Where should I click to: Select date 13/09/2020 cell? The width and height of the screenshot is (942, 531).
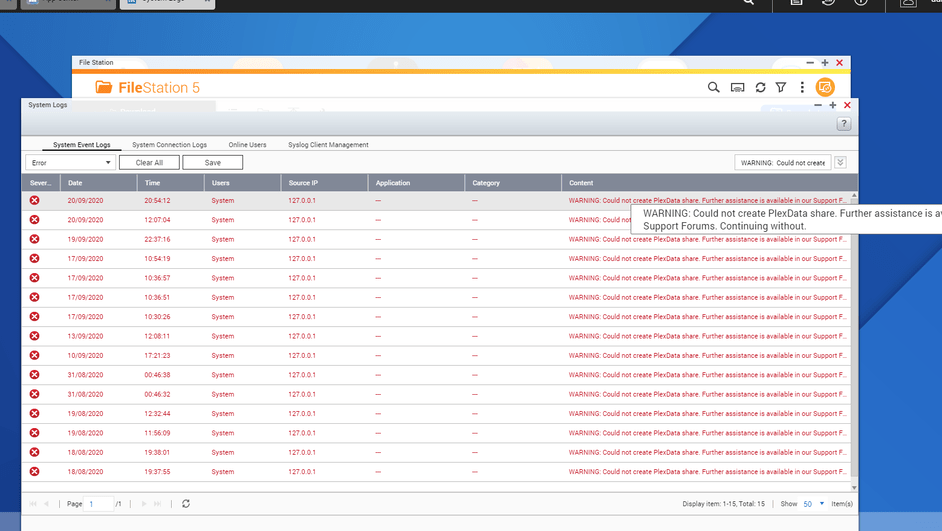85,336
